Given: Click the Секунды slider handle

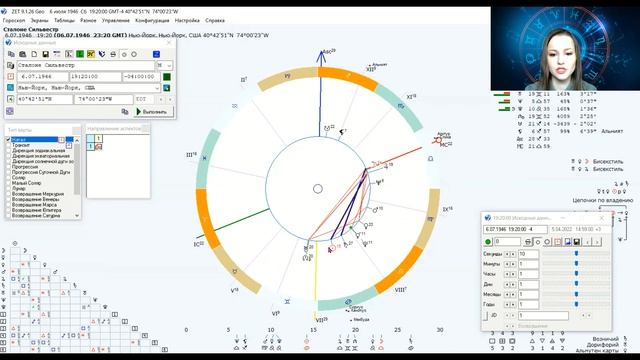Looking at the screenshot, I should click(x=576, y=254).
